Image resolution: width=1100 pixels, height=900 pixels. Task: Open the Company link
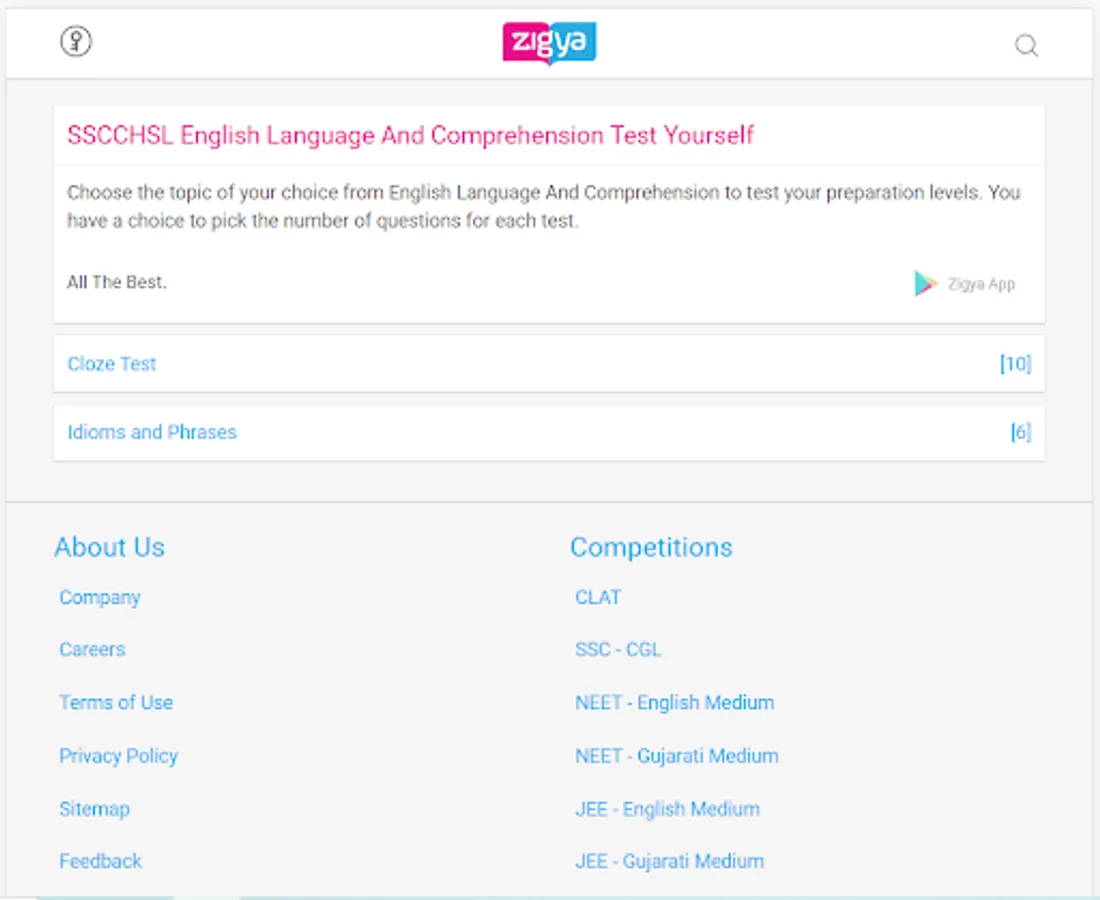(x=100, y=598)
